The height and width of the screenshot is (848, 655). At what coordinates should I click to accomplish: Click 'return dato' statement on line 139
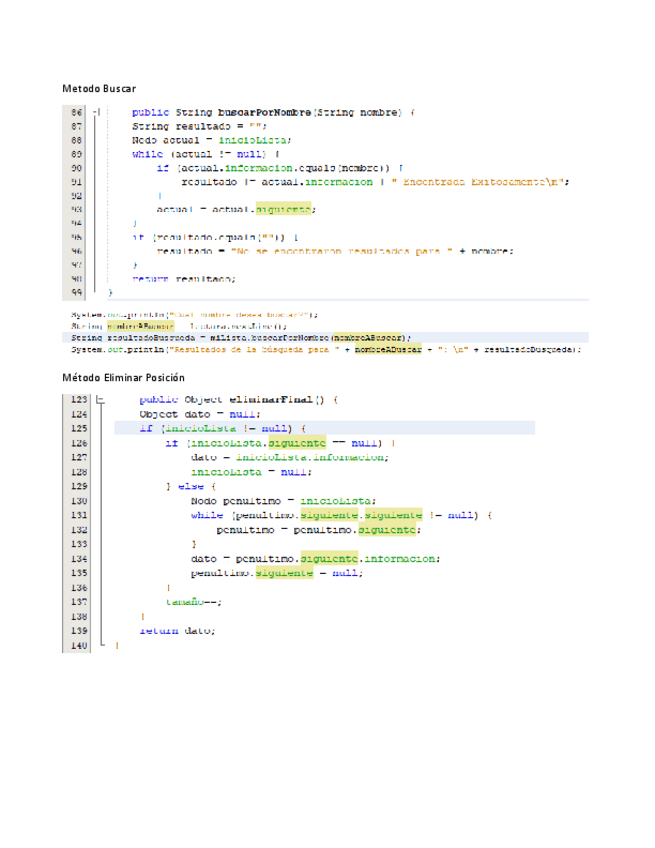click(177, 631)
